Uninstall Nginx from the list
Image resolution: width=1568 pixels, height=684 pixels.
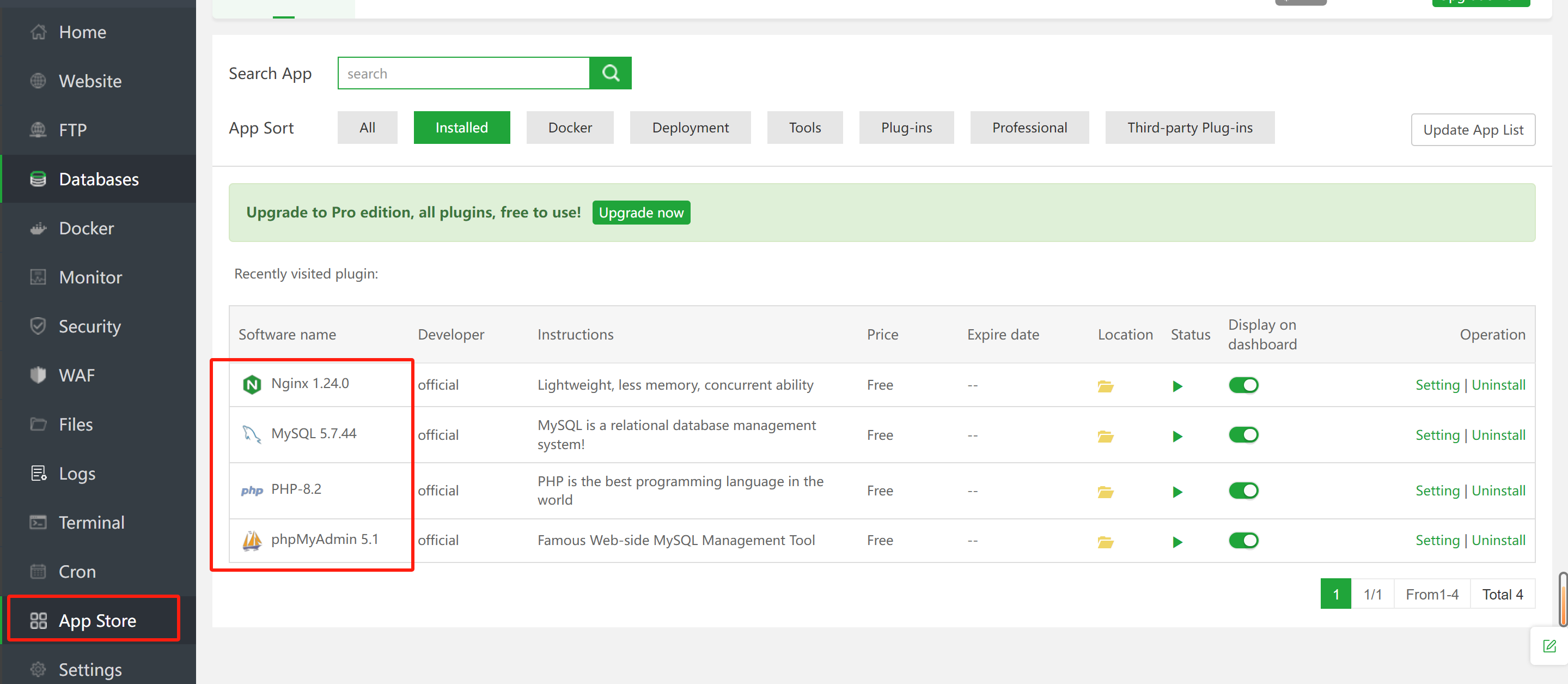tap(1498, 385)
